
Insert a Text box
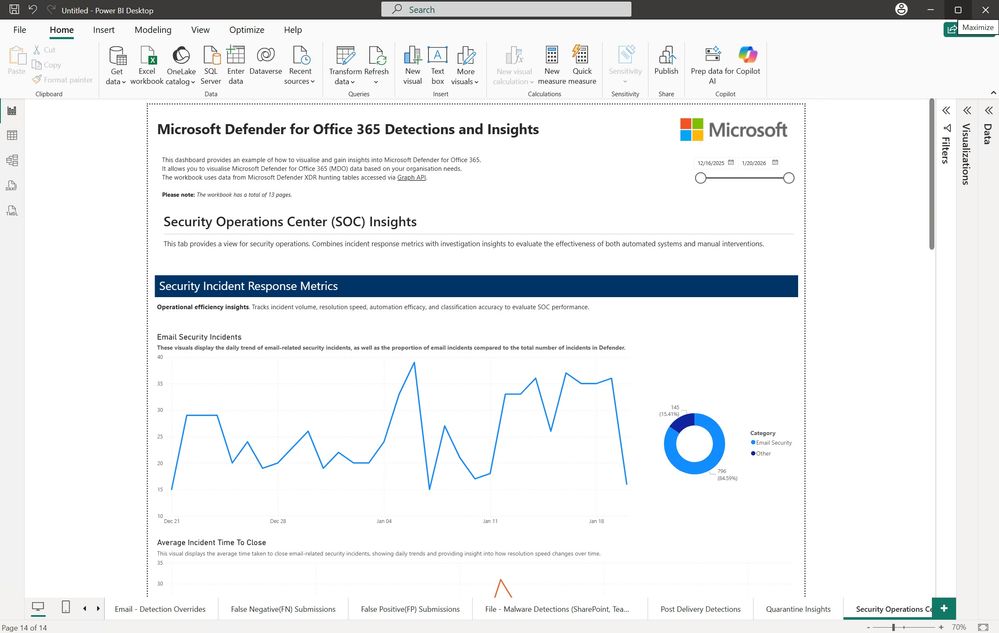[438, 65]
